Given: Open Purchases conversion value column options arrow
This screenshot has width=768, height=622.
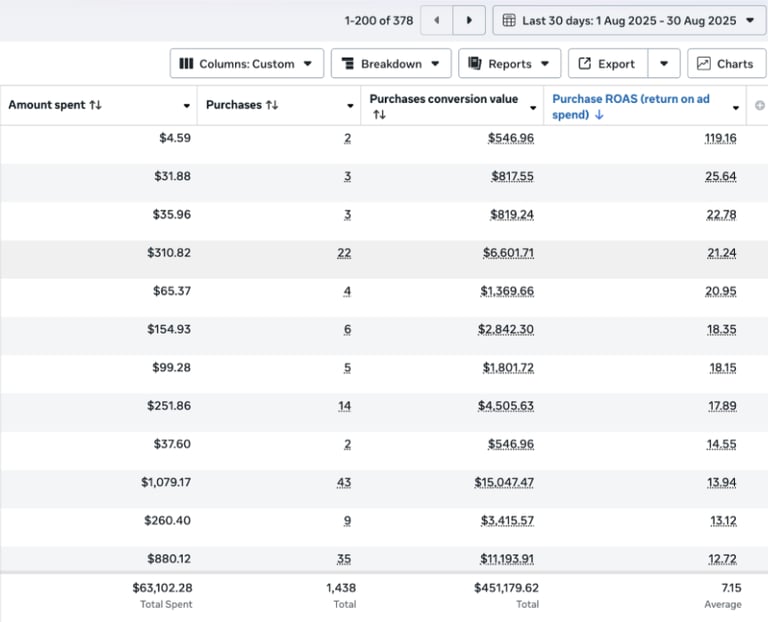Looking at the screenshot, I should 532,106.
